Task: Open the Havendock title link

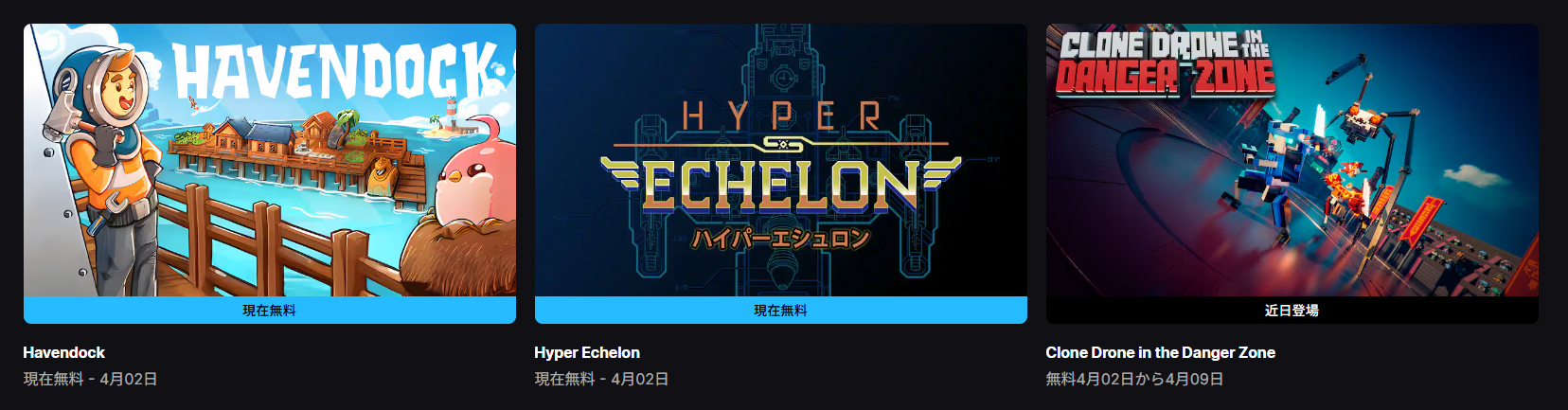Action: click(x=63, y=352)
